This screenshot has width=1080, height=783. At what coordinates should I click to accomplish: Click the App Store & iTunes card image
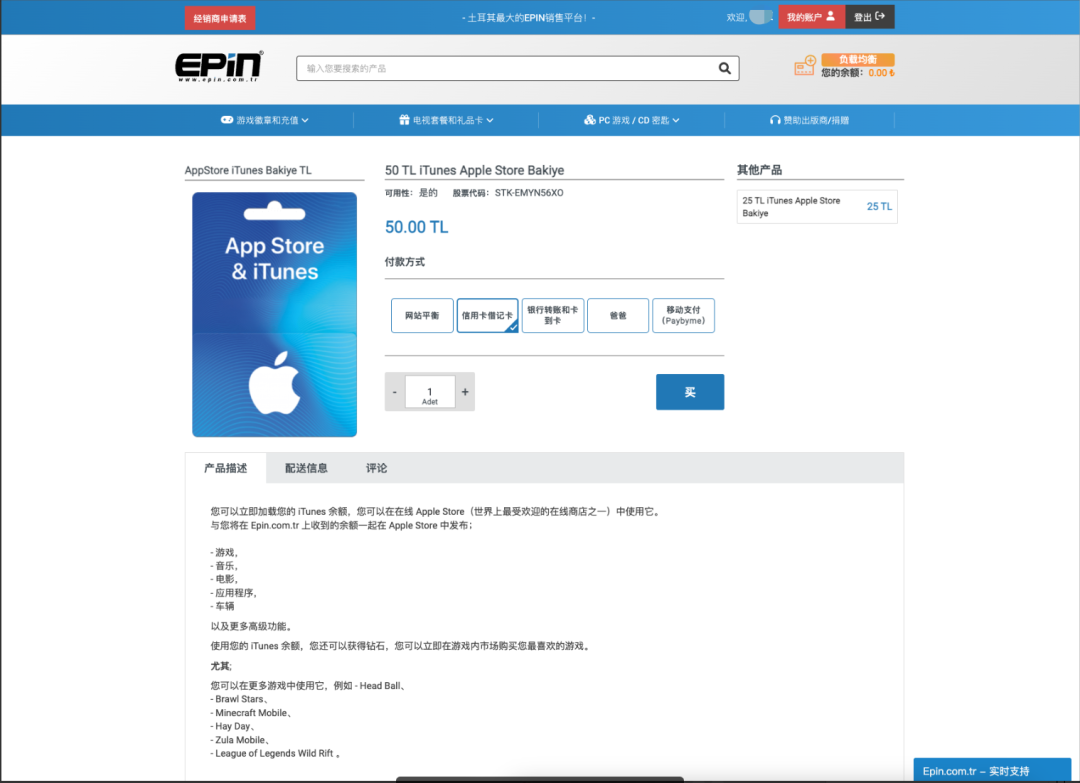pyautogui.click(x=274, y=314)
